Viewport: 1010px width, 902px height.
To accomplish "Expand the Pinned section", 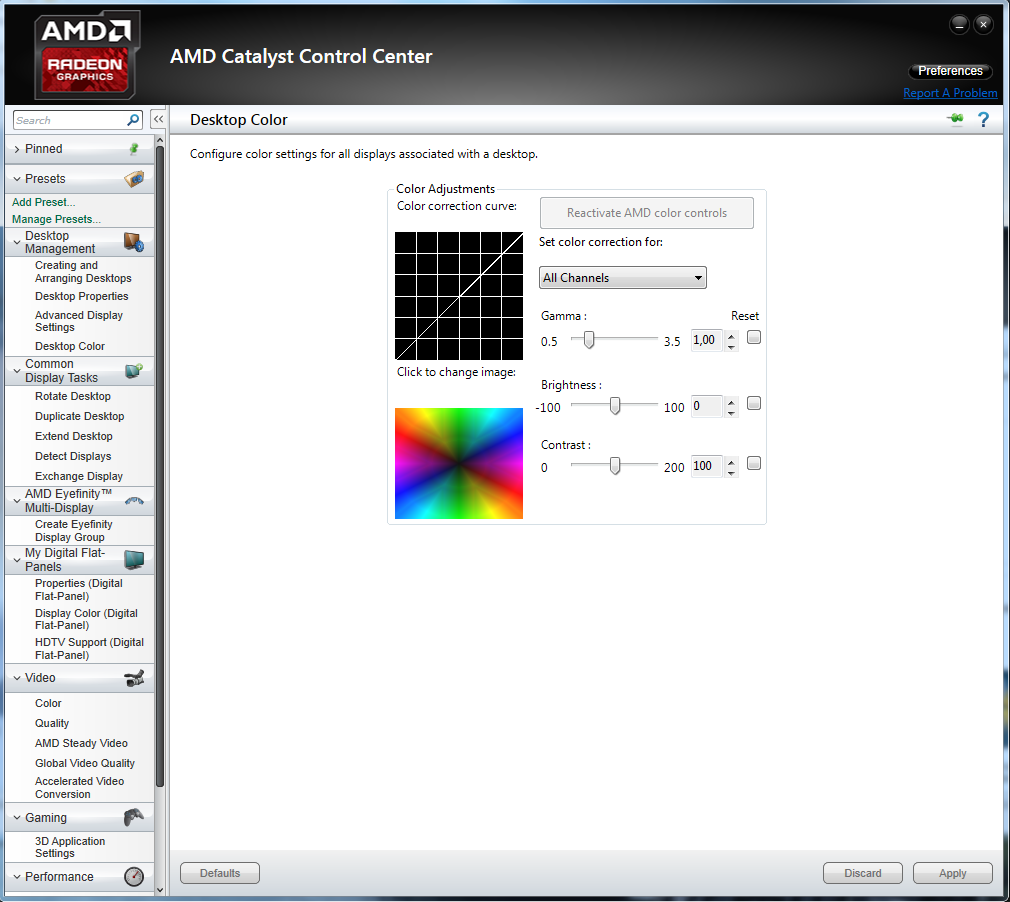I will pyautogui.click(x=17, y=149).
